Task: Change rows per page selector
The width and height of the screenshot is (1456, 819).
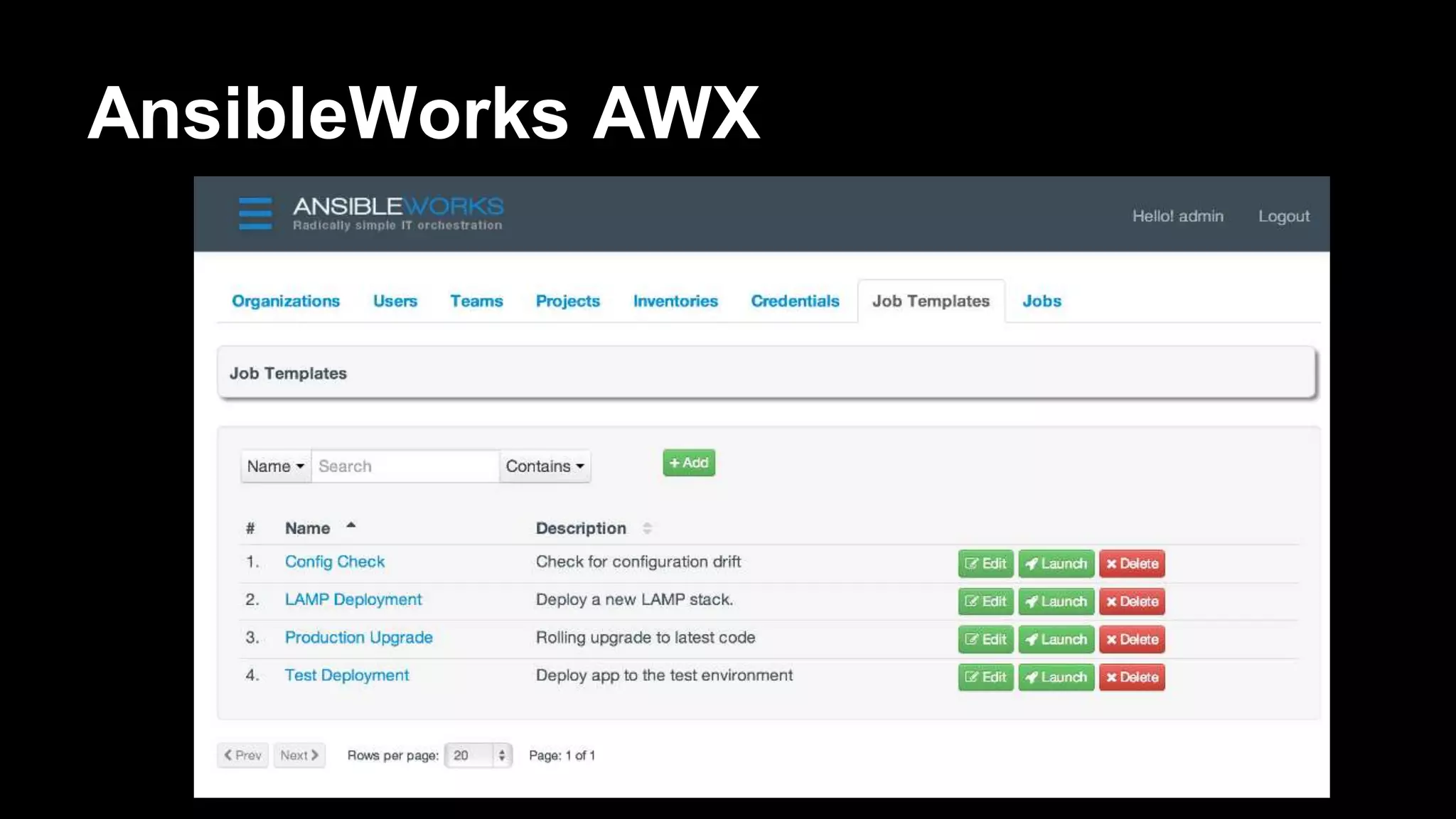Action: 478,755
